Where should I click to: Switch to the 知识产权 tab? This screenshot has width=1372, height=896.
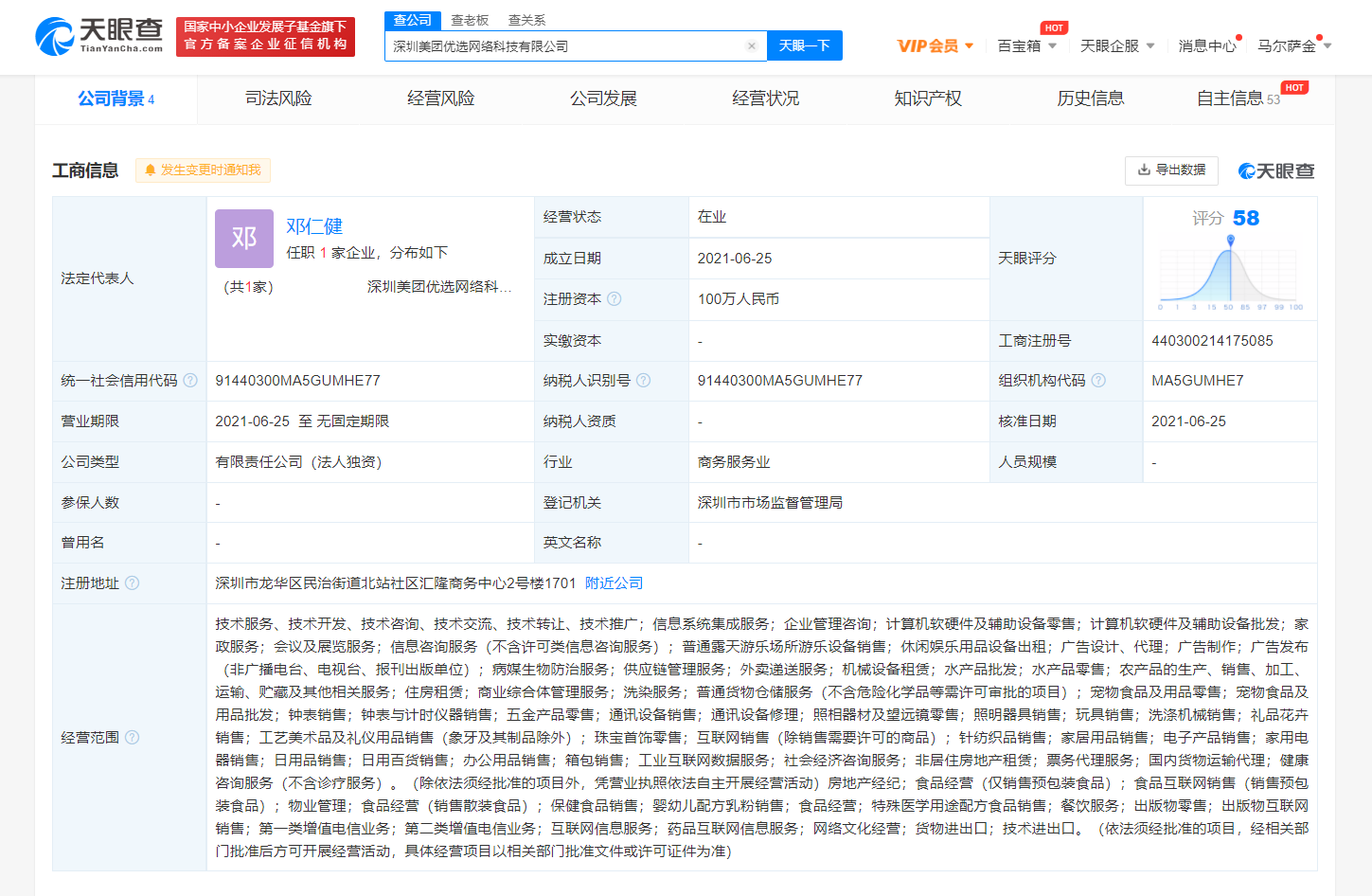coord(928,99)
